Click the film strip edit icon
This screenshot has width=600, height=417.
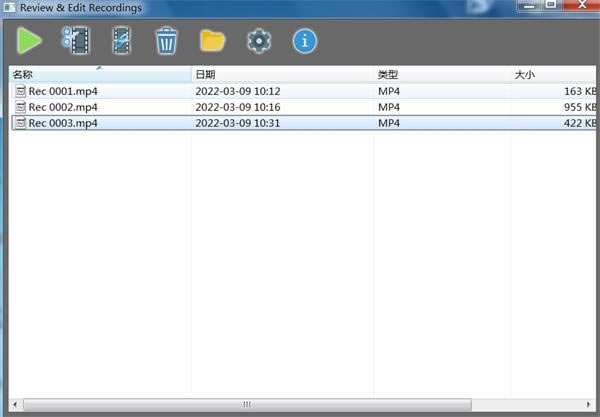coord(121,41)
